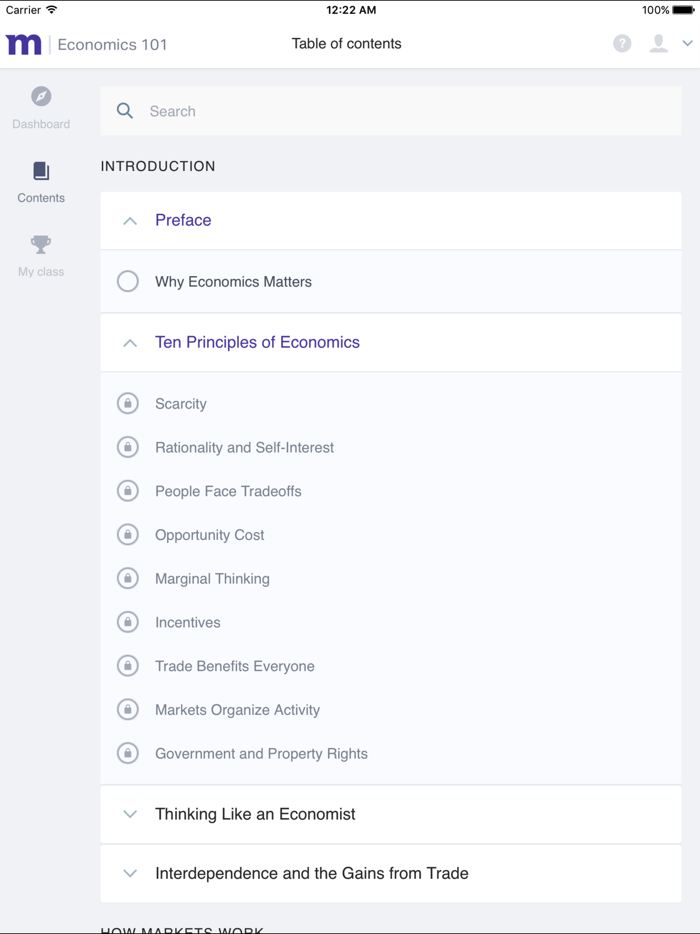This screenshot has width=700, height=934.
Task: Select Trade Benefits Everyone lesson
Action: tap(235, 666)
